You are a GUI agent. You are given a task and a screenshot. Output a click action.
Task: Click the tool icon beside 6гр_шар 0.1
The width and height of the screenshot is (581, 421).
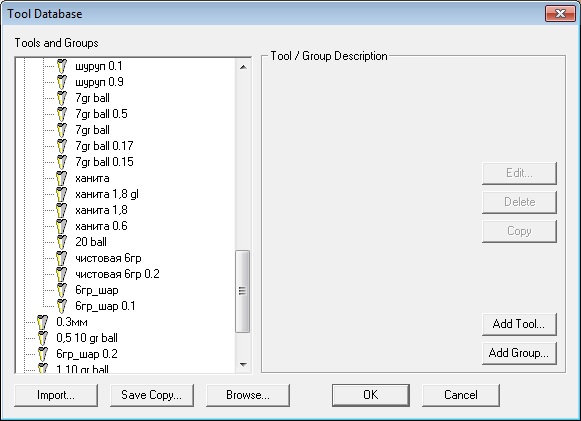62,306
